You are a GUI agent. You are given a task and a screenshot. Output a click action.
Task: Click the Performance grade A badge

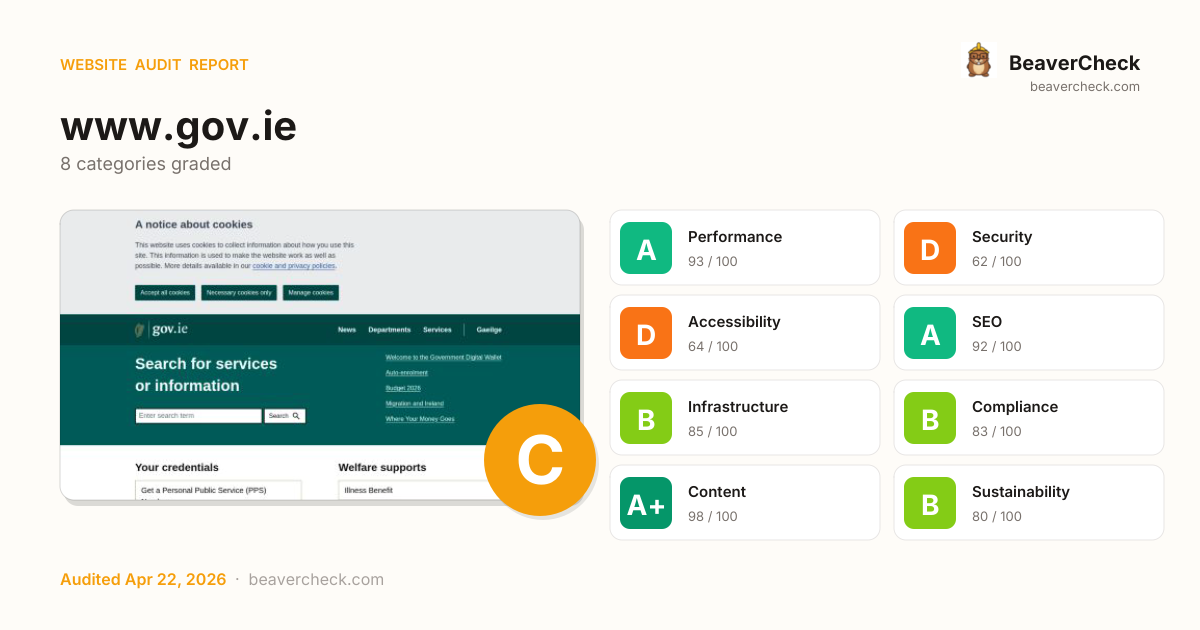coord(646,248)
